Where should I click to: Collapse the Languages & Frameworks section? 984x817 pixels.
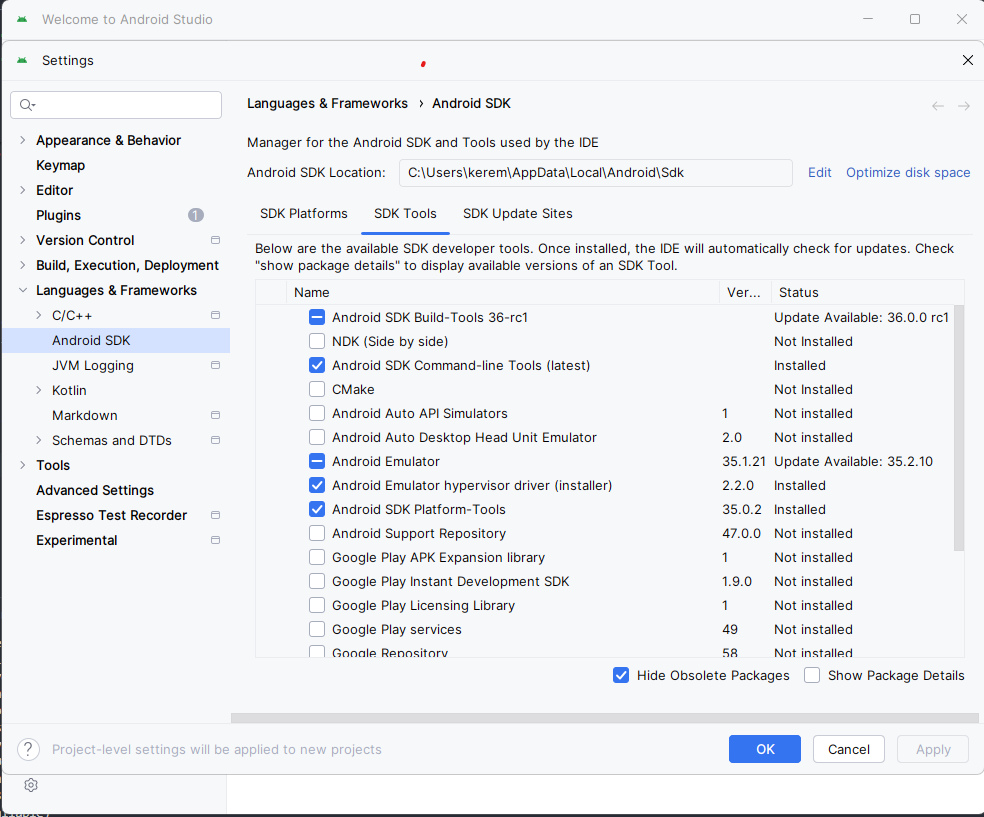22,290
